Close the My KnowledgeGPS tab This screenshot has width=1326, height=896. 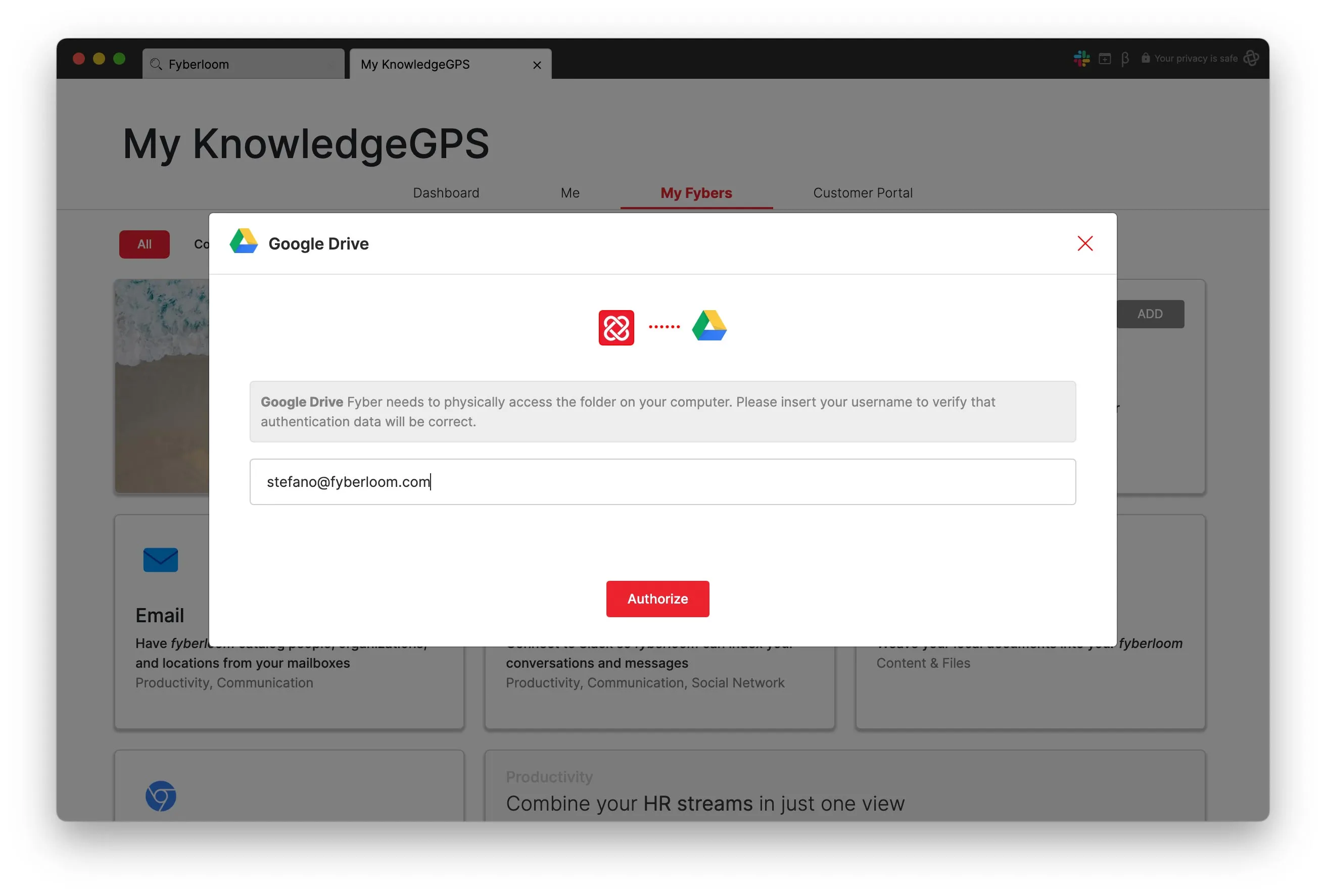click(537, 65)
